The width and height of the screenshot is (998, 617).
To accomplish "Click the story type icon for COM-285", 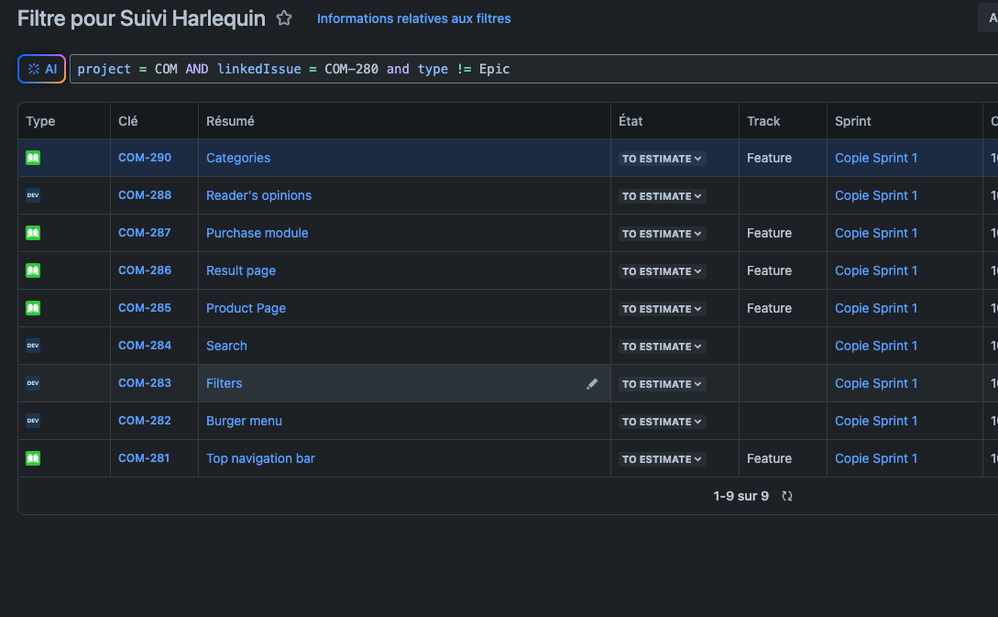I will tap(33, 308).
